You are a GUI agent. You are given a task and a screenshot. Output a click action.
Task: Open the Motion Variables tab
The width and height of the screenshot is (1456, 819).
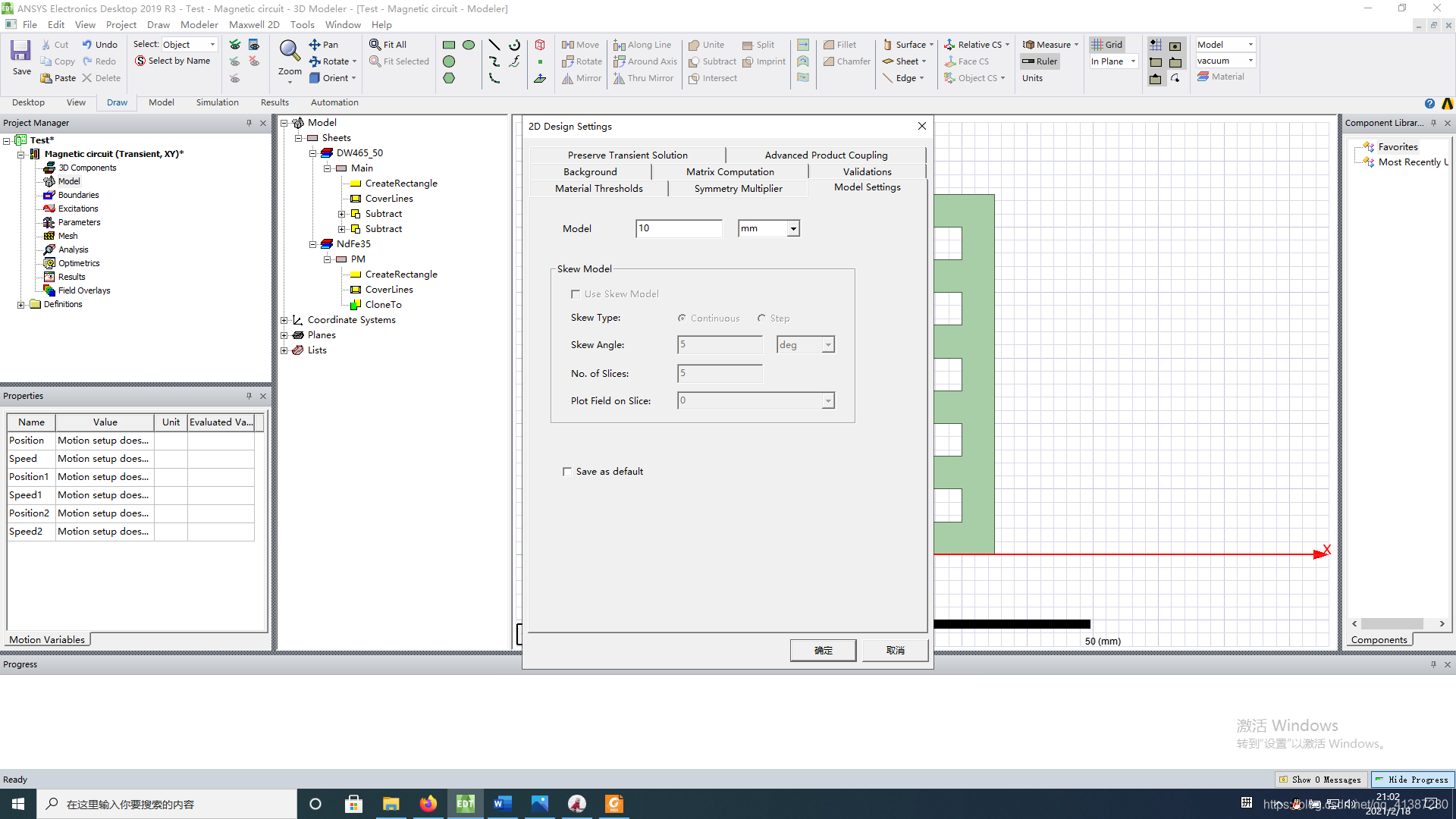coord(47,640)
